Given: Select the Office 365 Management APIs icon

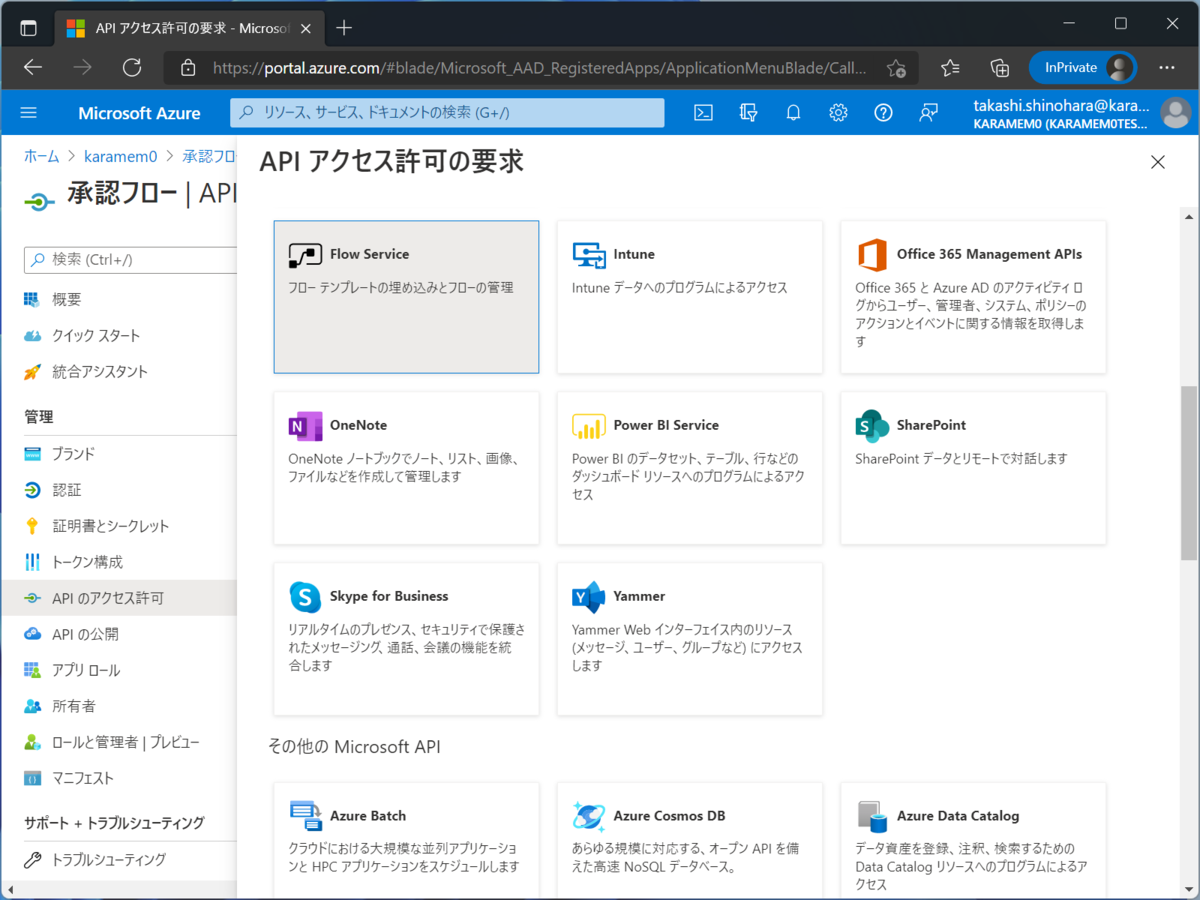Looking at the screenshot, I should coord(872,255).
